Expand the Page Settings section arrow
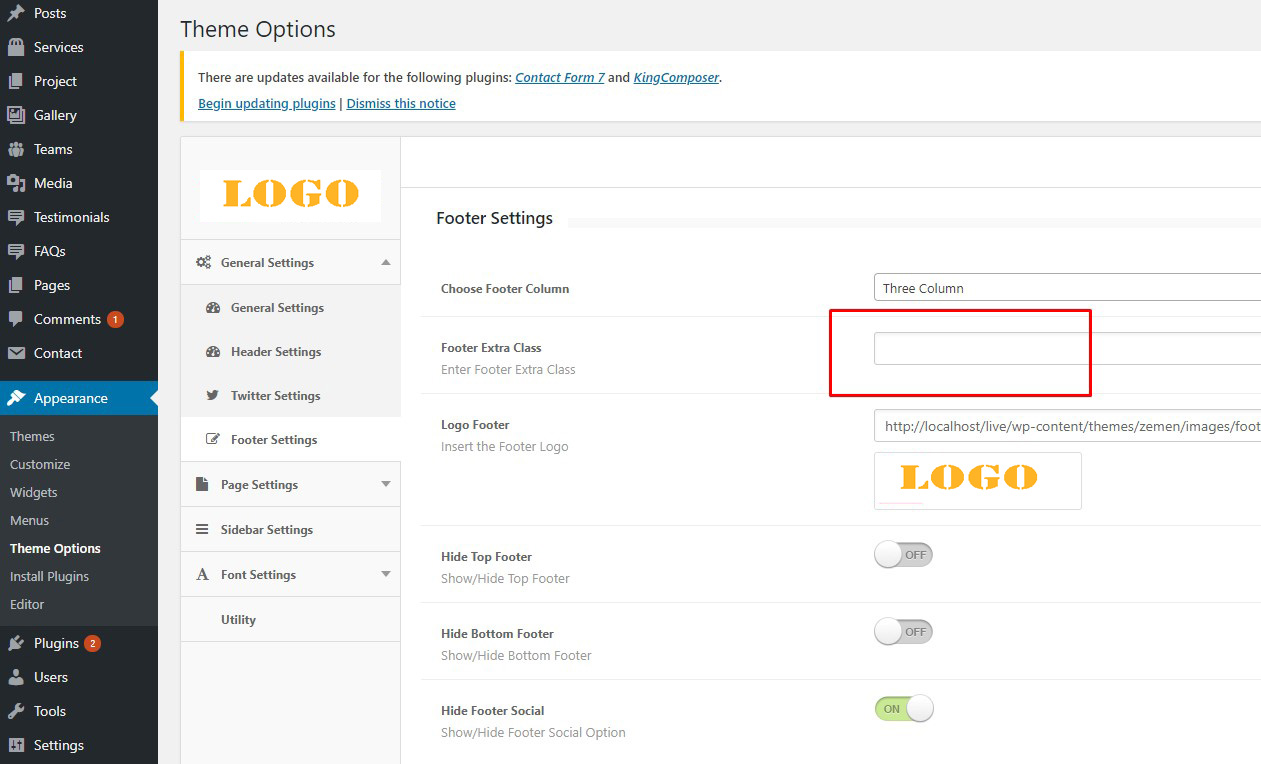This screenshot has width=1261, height=764. click(x=386, y=484)
